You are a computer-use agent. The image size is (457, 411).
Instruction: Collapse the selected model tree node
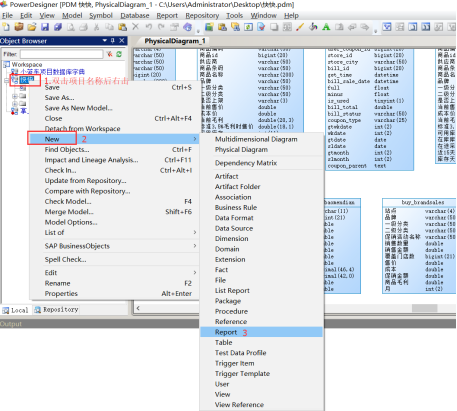pos(6,80)
